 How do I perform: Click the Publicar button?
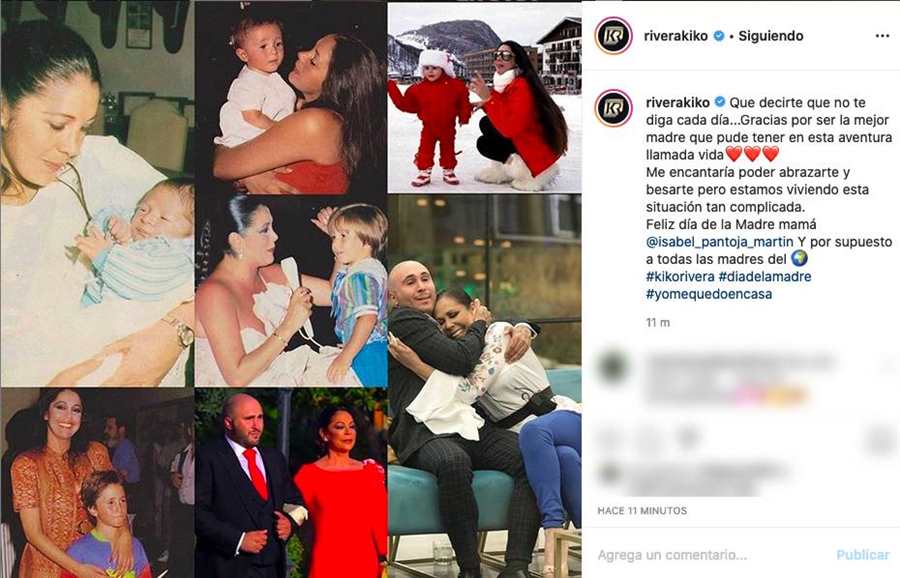[863, 554]
